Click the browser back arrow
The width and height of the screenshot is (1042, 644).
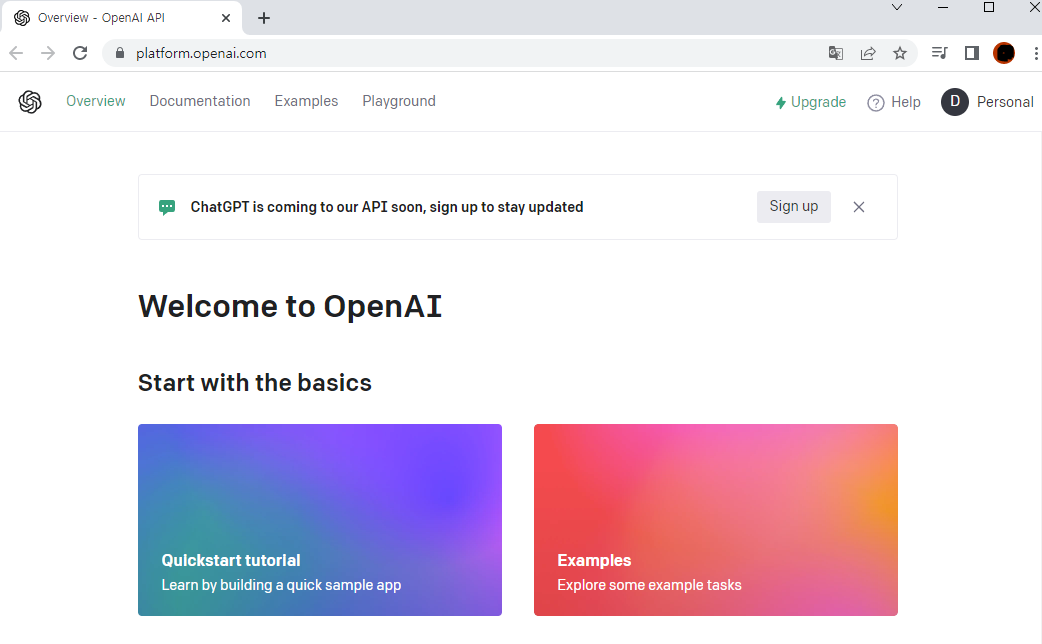click(x=17, y=53)
